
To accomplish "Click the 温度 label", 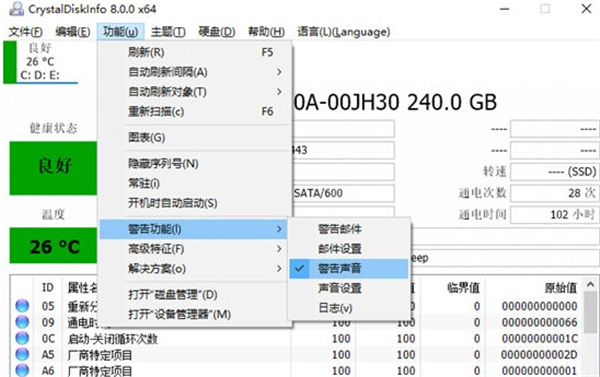I will coord(53,214).
